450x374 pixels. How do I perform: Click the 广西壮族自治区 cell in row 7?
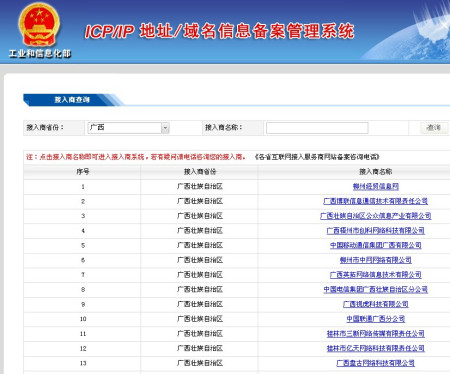pos(200,275)
